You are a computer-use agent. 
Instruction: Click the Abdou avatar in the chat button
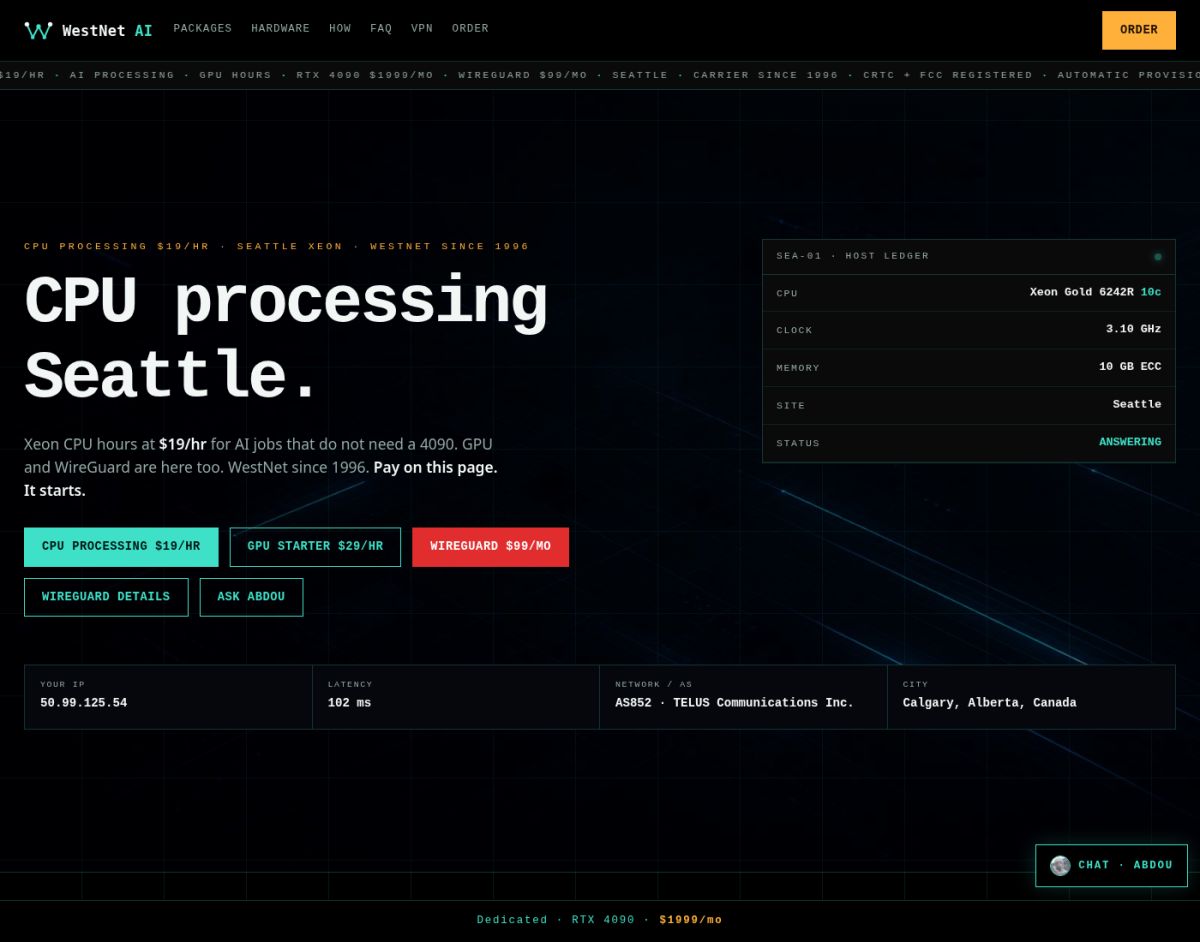click(1060, 866)
